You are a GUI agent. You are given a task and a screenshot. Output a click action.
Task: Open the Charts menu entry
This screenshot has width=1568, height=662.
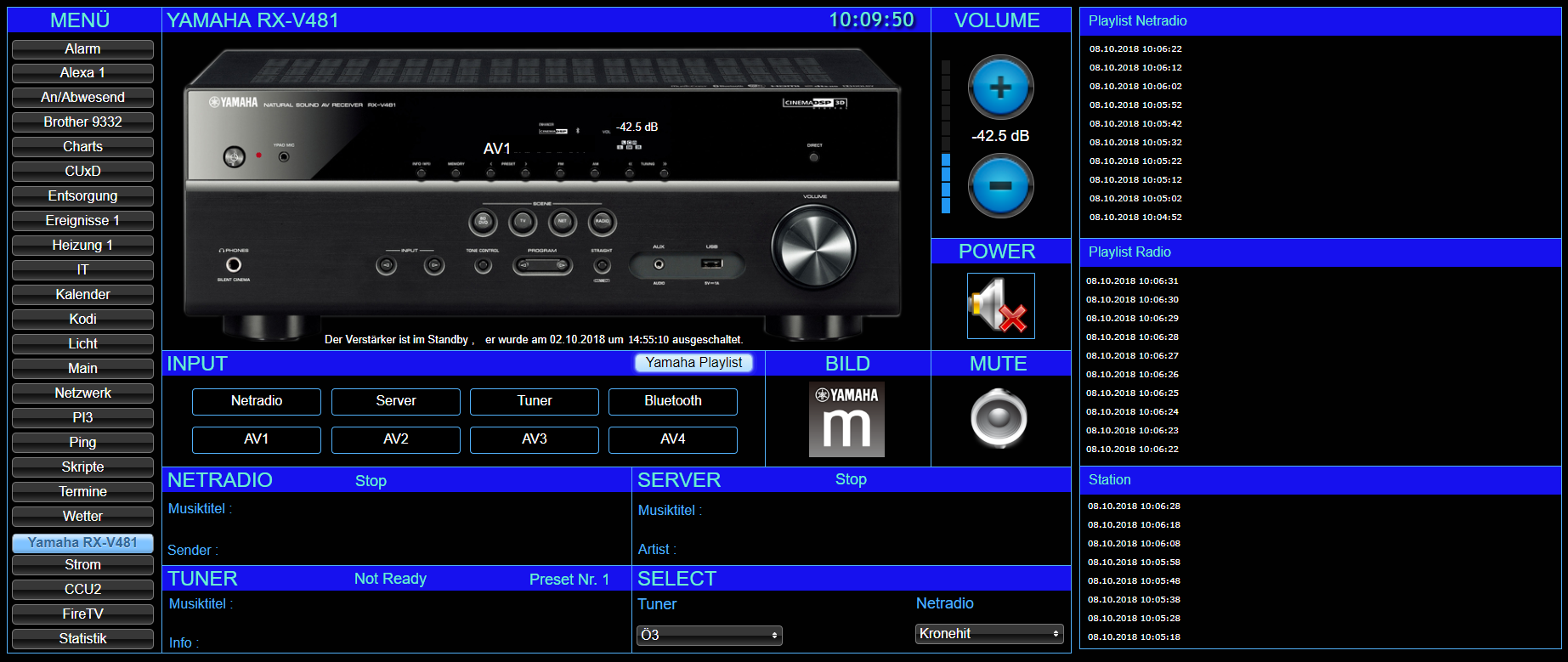(x=82, y=147)
